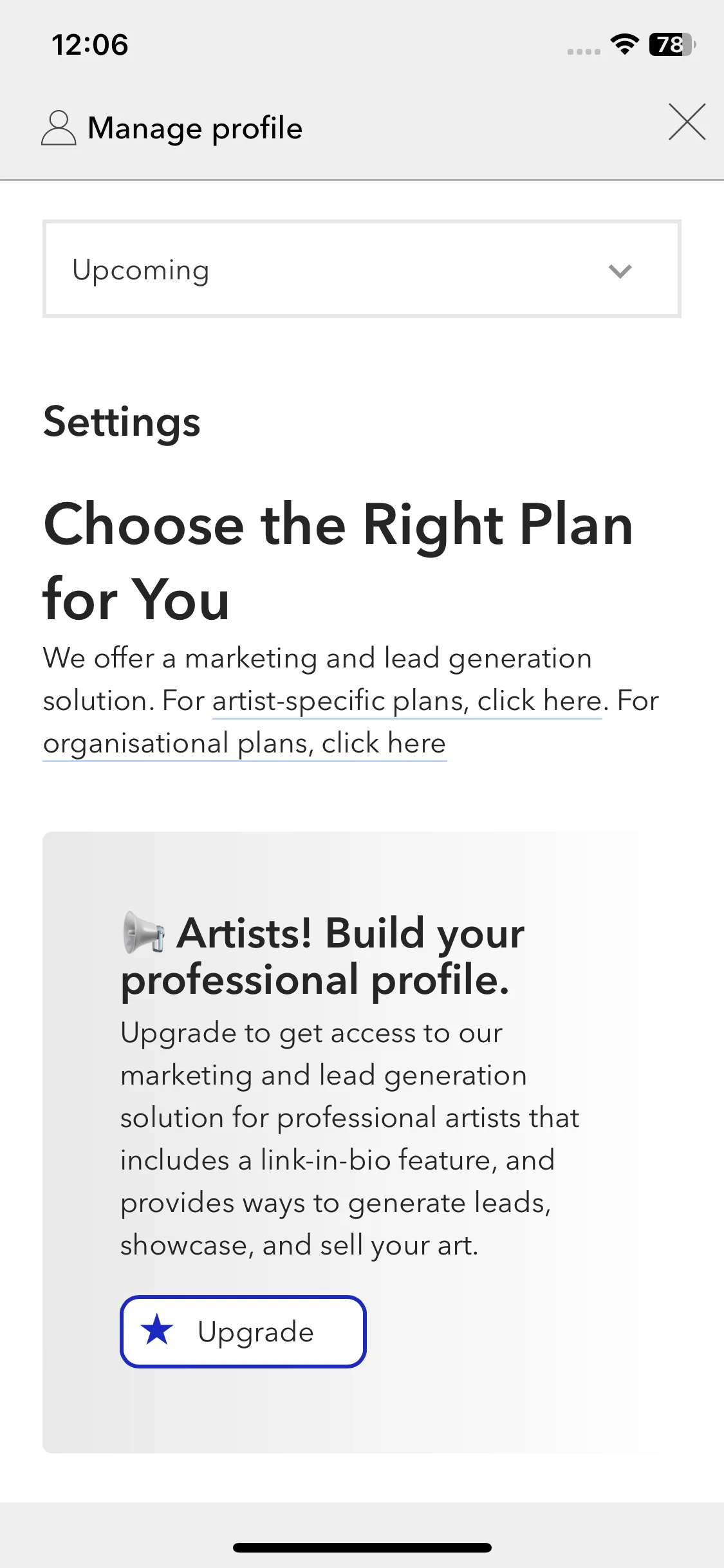This screenshot has width=724, height=1568.
Task: Tap the We offer a marketing intro text
Action: point(351,700)
